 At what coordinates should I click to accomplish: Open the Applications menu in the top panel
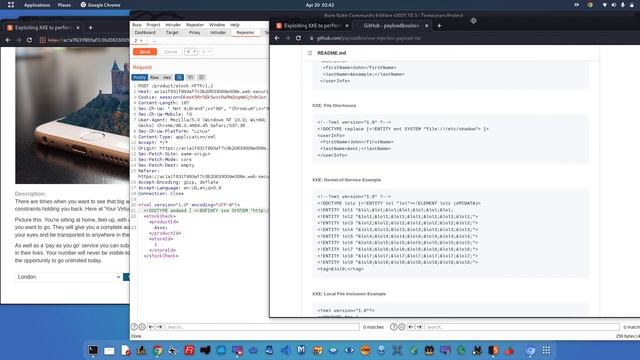pyautogui.click(x=37, y=5)
